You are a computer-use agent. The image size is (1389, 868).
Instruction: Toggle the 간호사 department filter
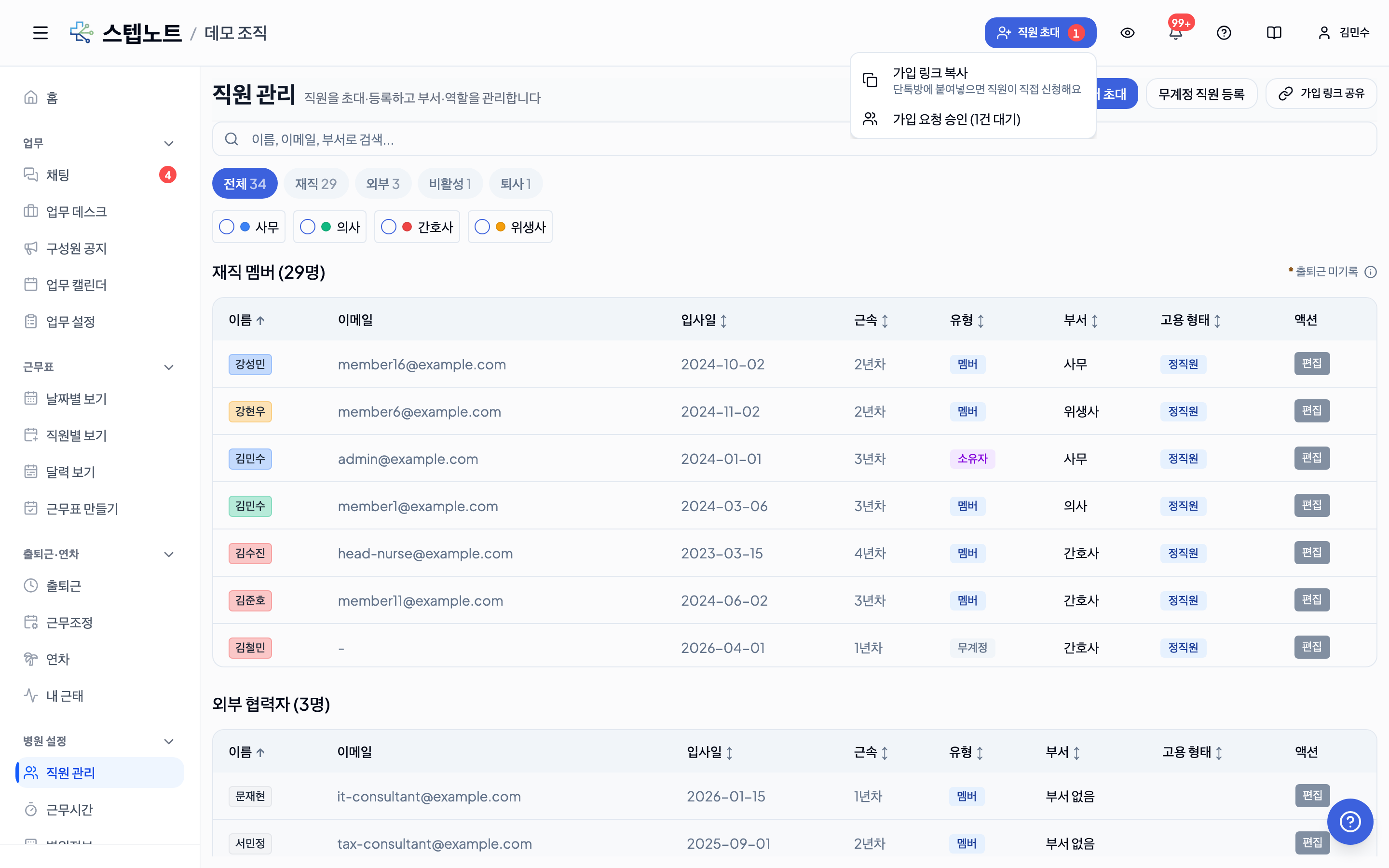pyautogui.click(x=417, y=227)
